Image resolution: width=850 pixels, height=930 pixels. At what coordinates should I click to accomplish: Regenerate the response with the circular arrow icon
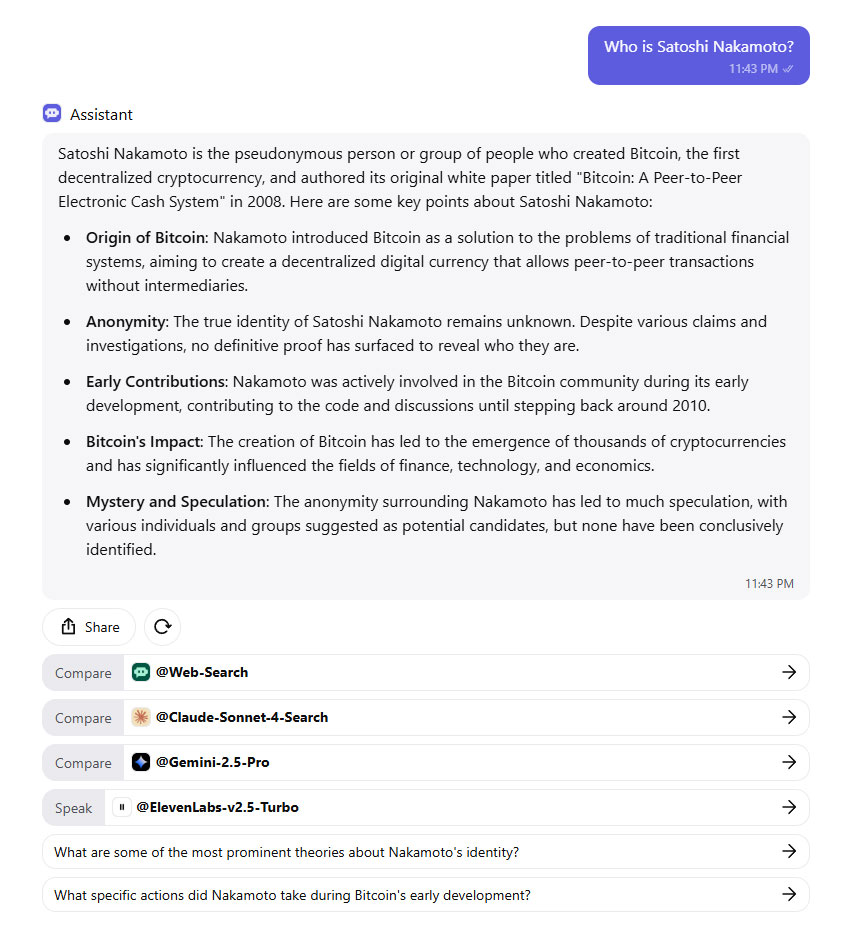click(x=163, y=627)
